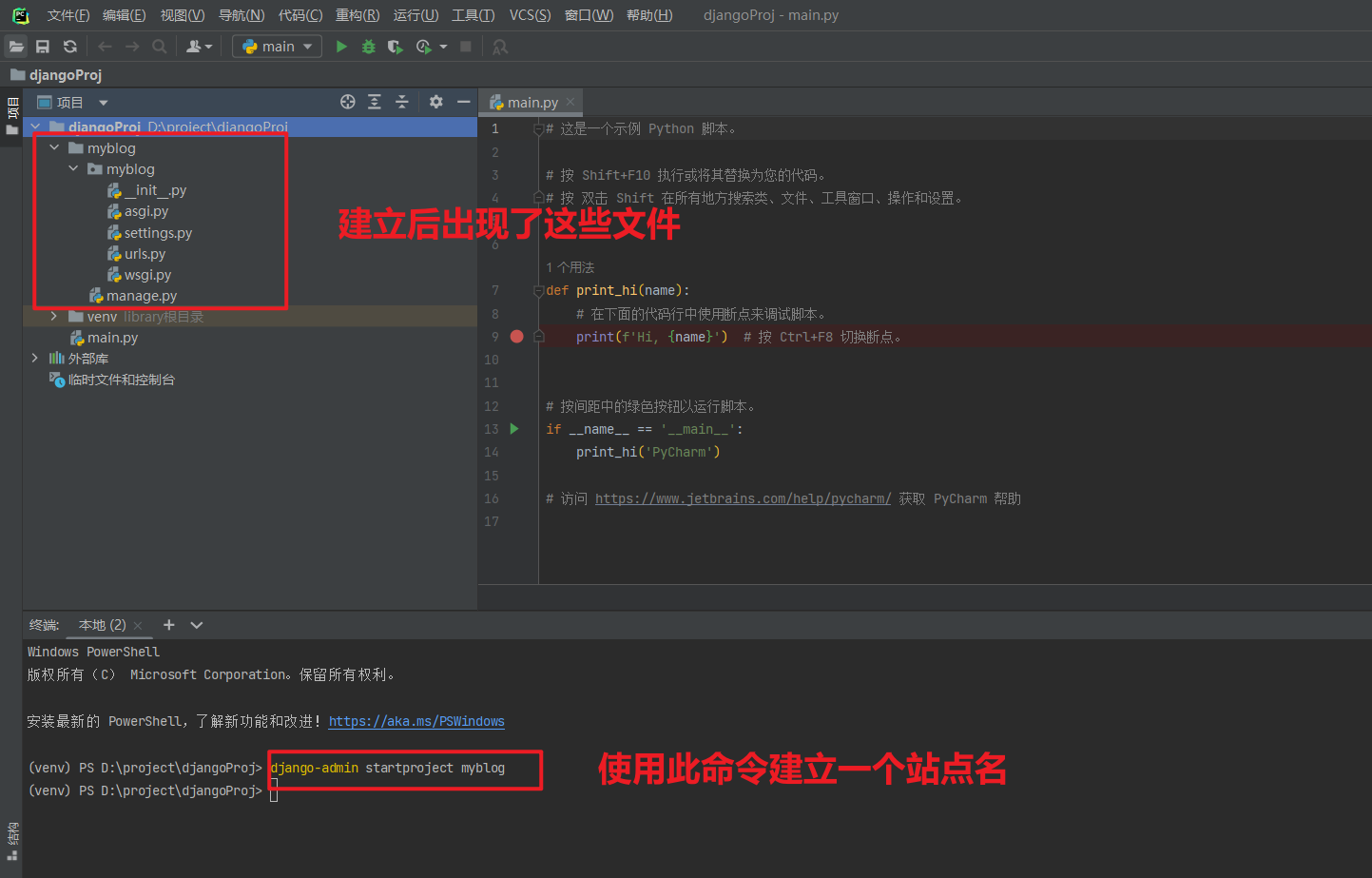Click the locate opened file crosshair icon
The image size is (1372, 878).
click(348, 102)
